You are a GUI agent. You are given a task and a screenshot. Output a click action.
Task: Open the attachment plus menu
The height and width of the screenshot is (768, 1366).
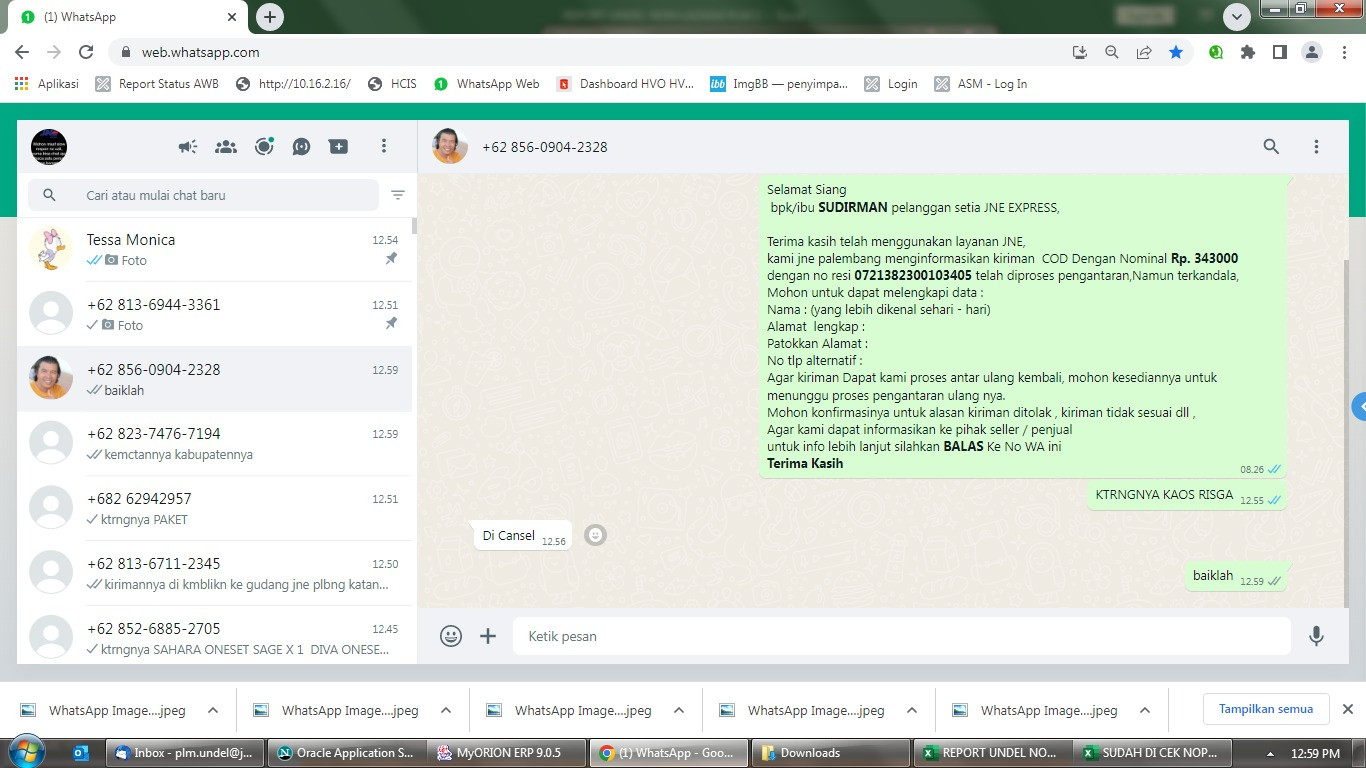pos(488,636)
